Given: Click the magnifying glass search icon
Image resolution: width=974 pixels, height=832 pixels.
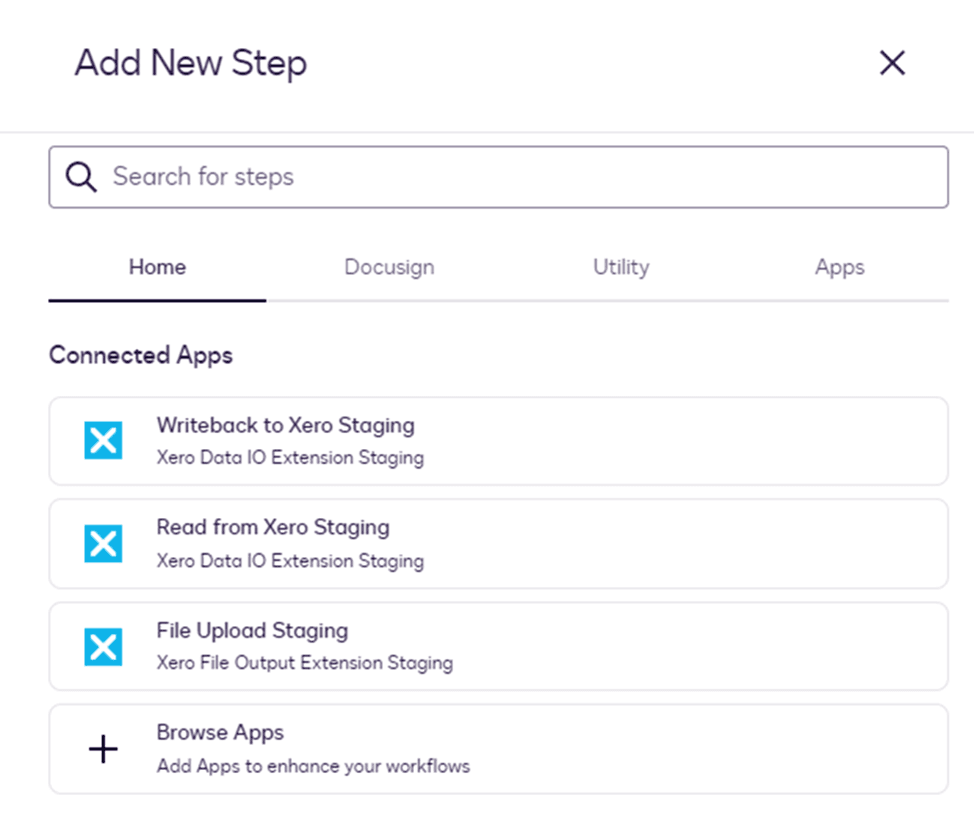Looking at the screenshot, I should click(81, 177).
